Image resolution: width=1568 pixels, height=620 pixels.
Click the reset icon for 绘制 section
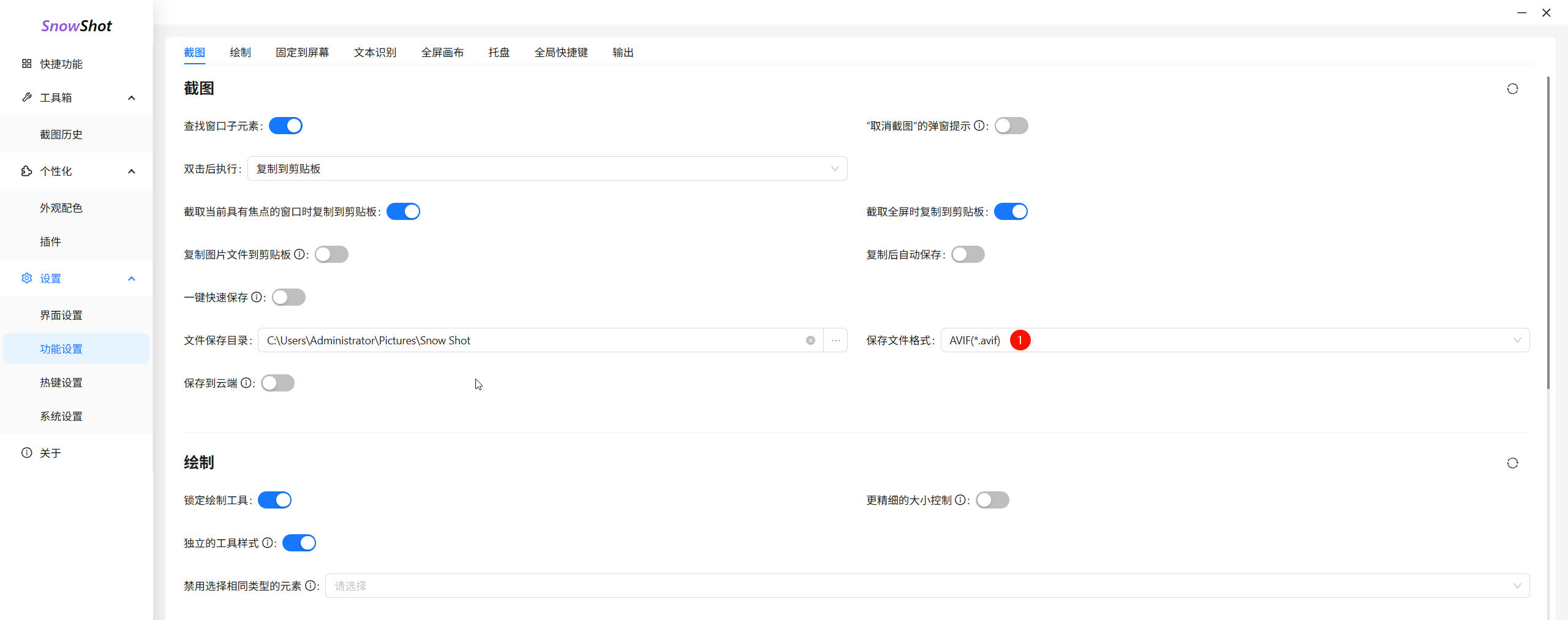click(x=1512, y=463)
